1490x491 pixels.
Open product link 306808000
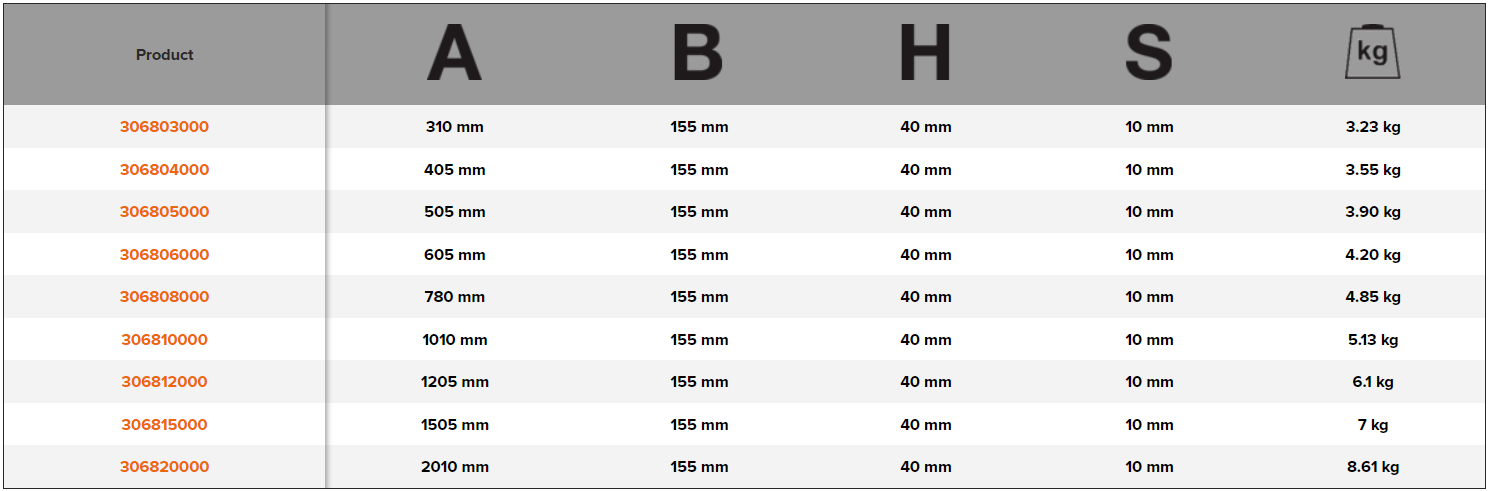tap(164, 297)
